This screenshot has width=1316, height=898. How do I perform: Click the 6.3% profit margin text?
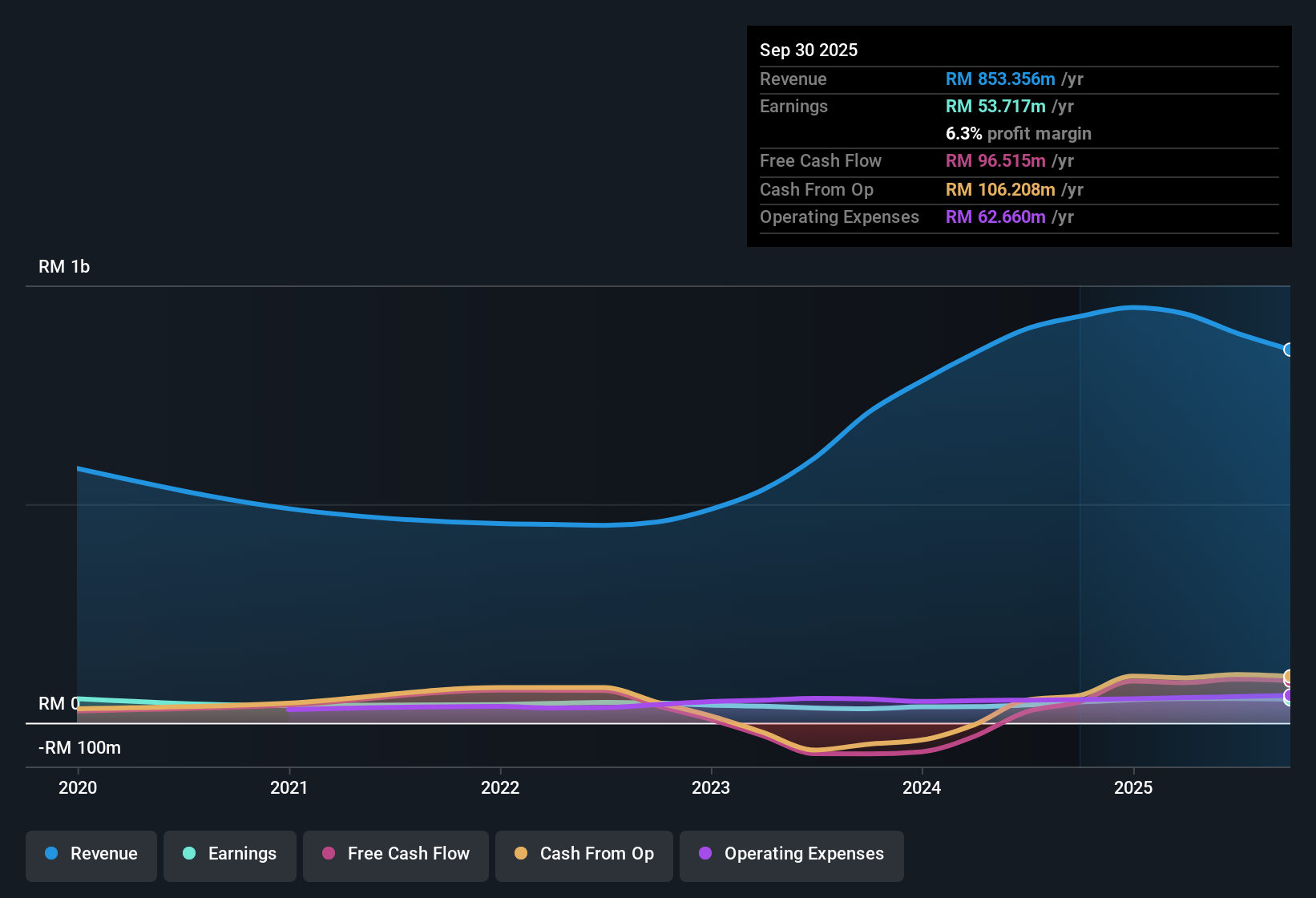click(x=1019, y=134)
